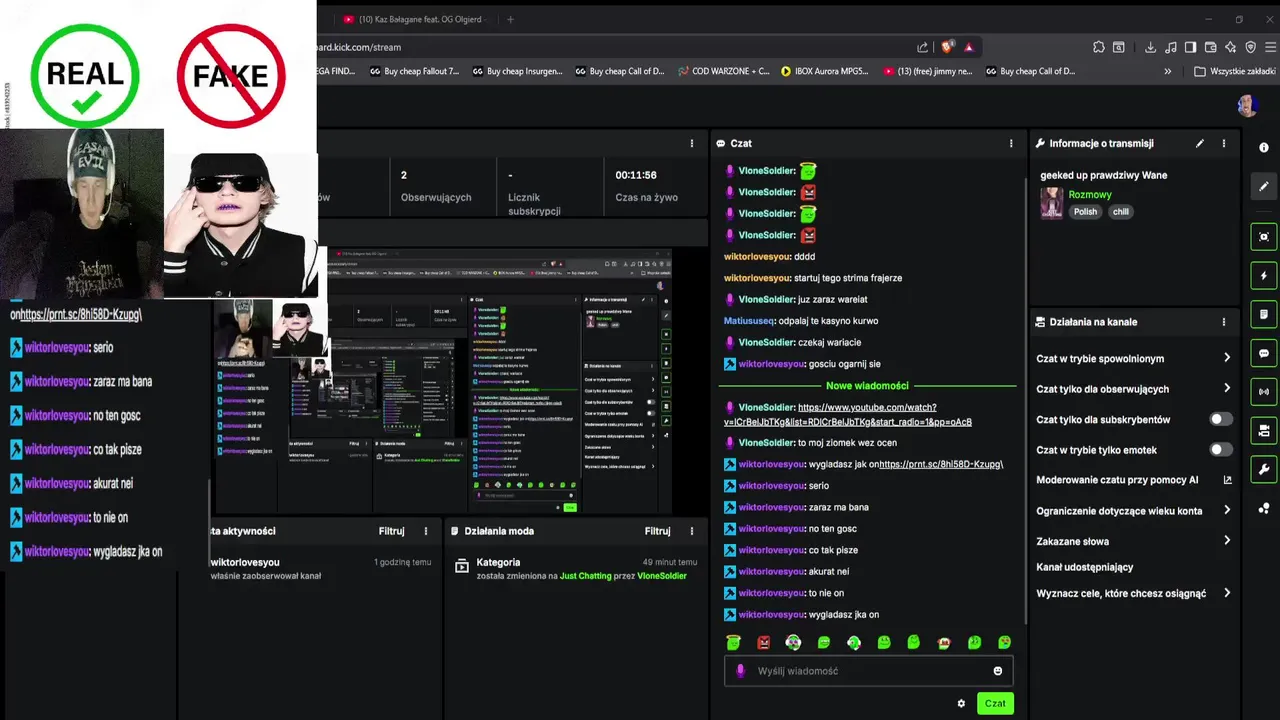This screenshot has height=720, width=1280.
Task: Click the browser address bar URL
Action: pos(360,47)
